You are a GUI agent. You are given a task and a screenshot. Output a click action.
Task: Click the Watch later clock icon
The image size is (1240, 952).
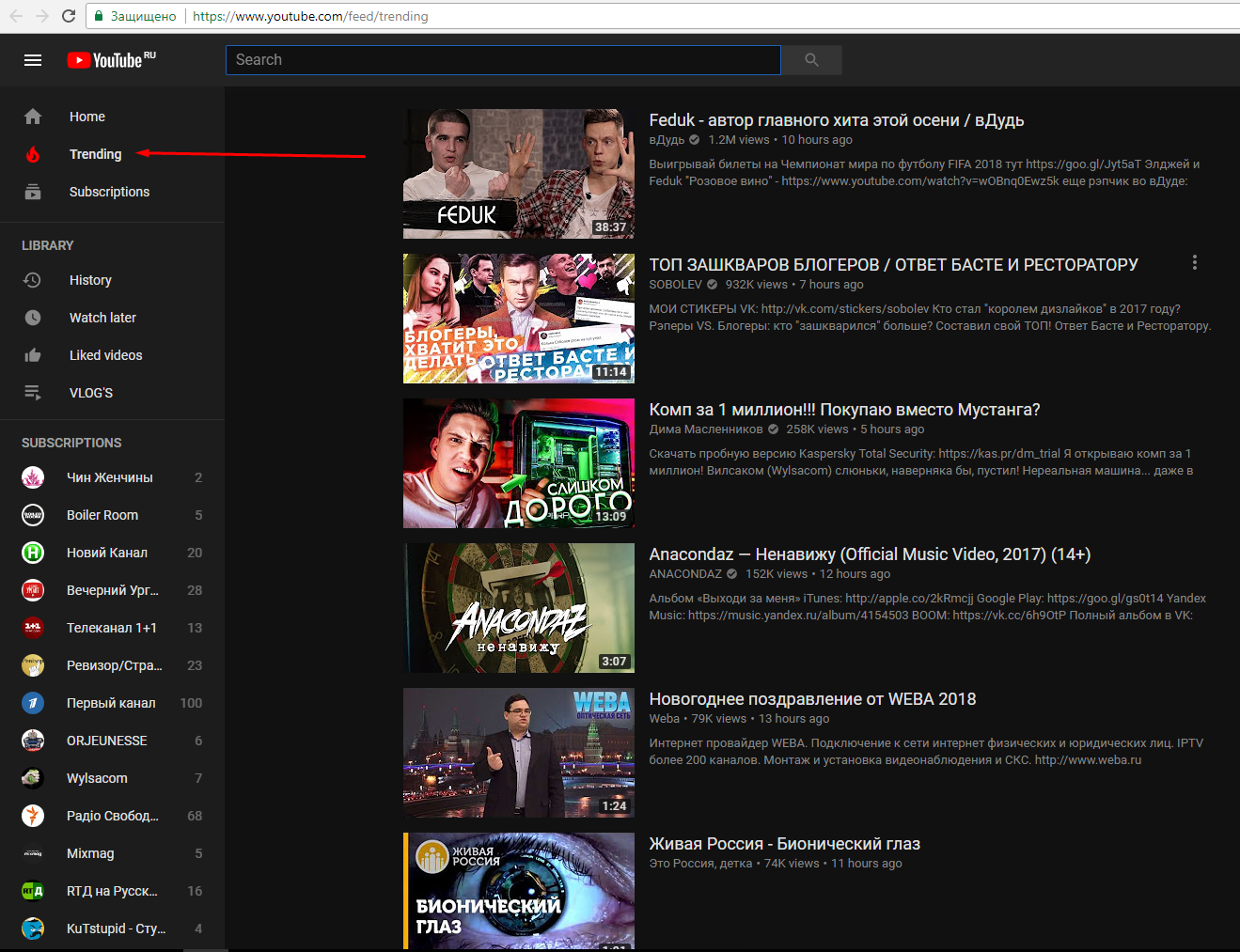(33, 318)
